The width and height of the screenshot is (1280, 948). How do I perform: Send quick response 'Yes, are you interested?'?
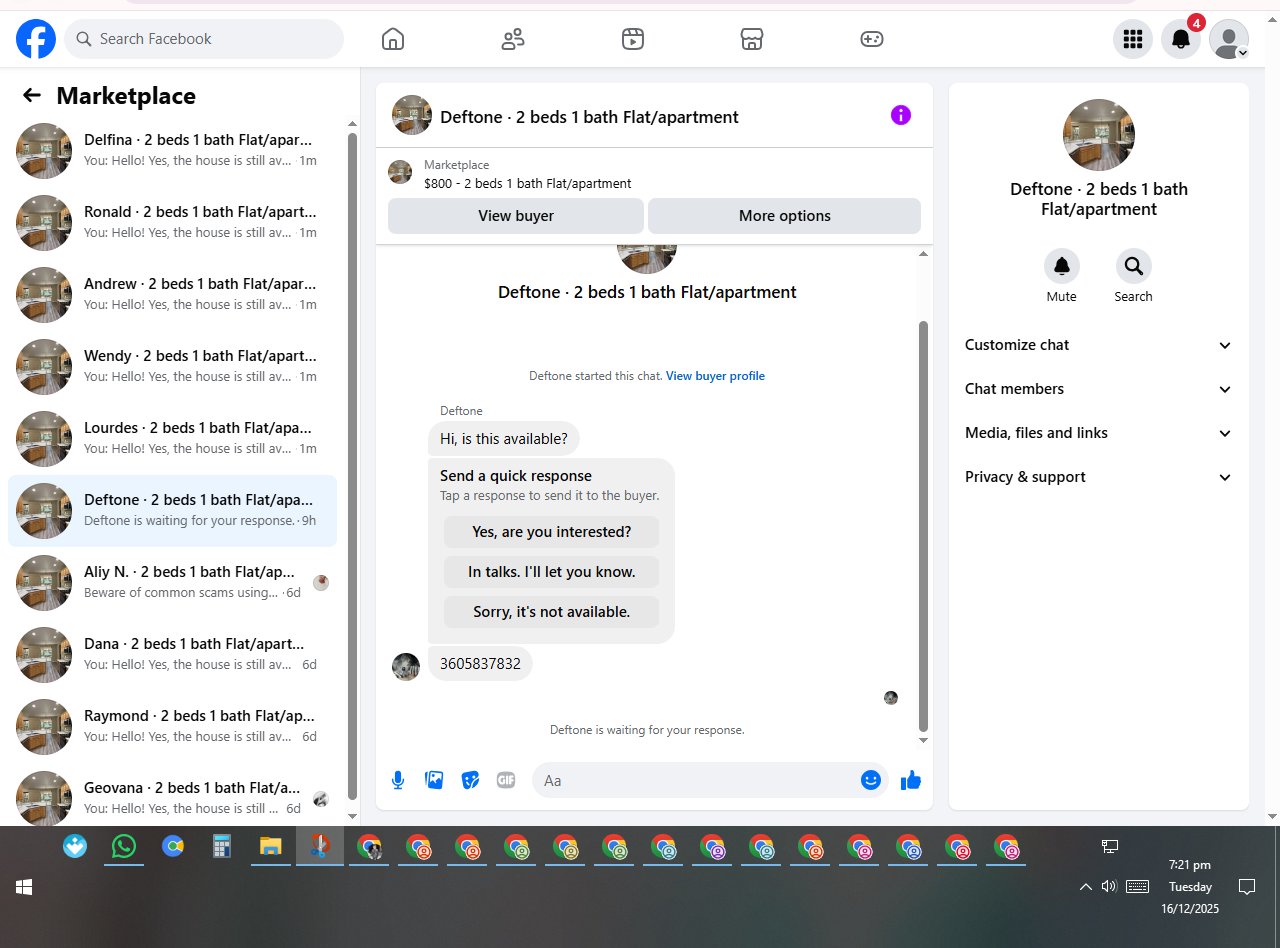click(x=552, y=532)
